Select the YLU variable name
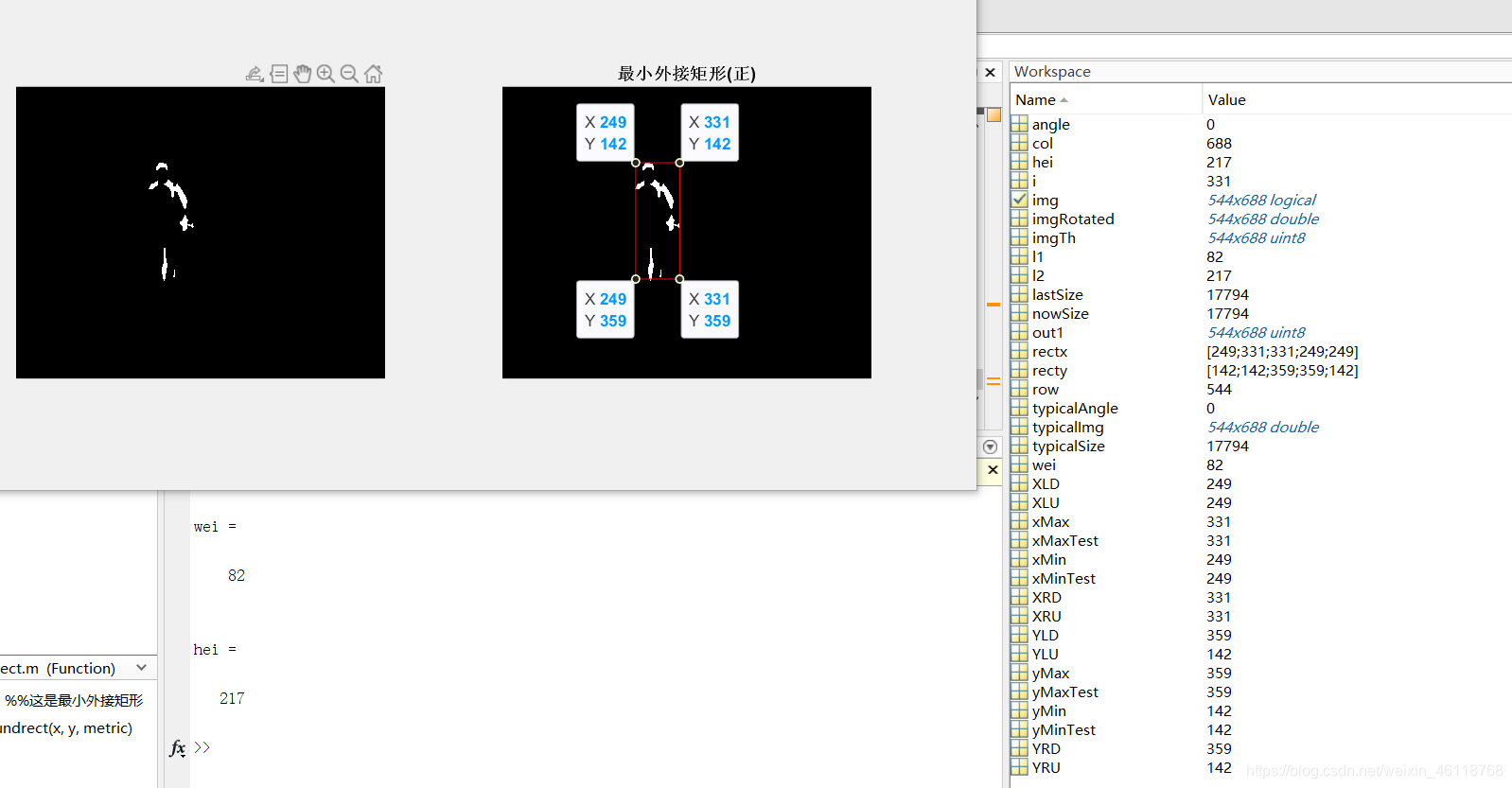This screenshot has height=788, width=1512. (x=1045, y=654)
